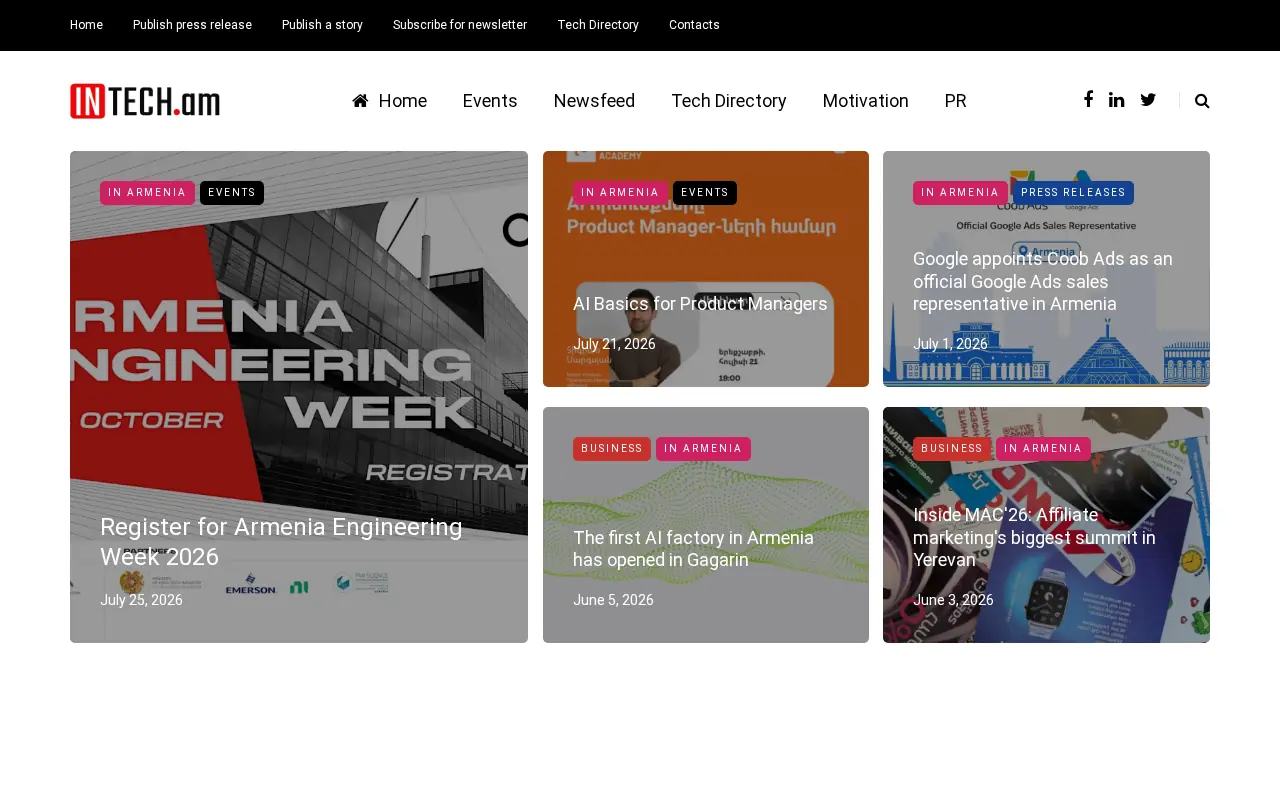Open first AI factory in Armenia article
The image size is (1280, 800).
[x=693, y=549]
